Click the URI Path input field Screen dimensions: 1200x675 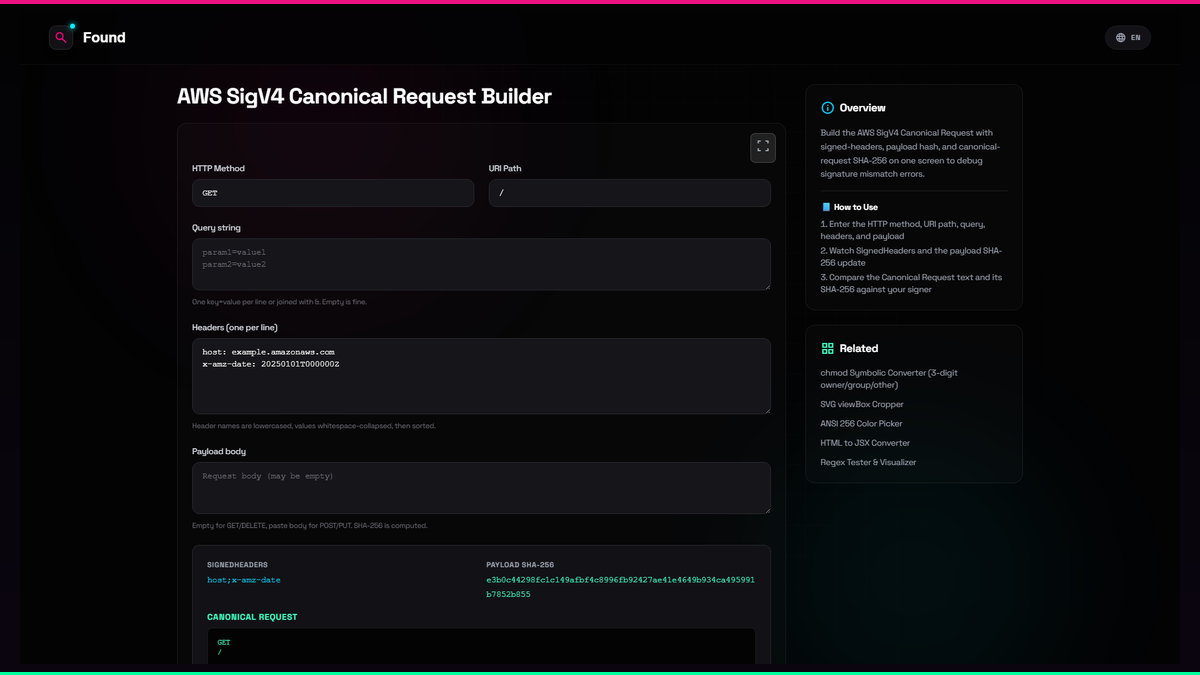coord(629,193)
